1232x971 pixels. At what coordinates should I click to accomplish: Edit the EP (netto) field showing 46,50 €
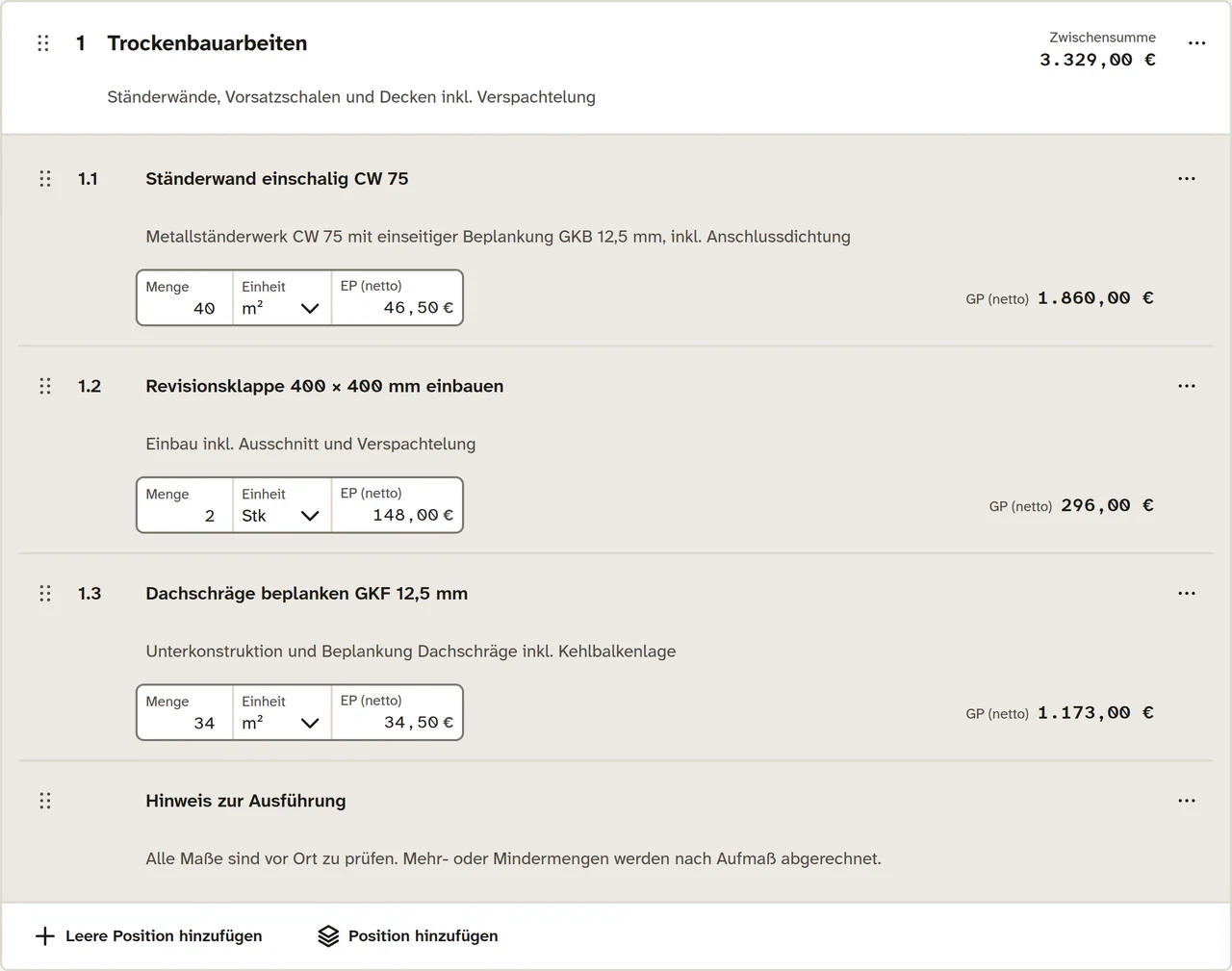coord(397,297)
